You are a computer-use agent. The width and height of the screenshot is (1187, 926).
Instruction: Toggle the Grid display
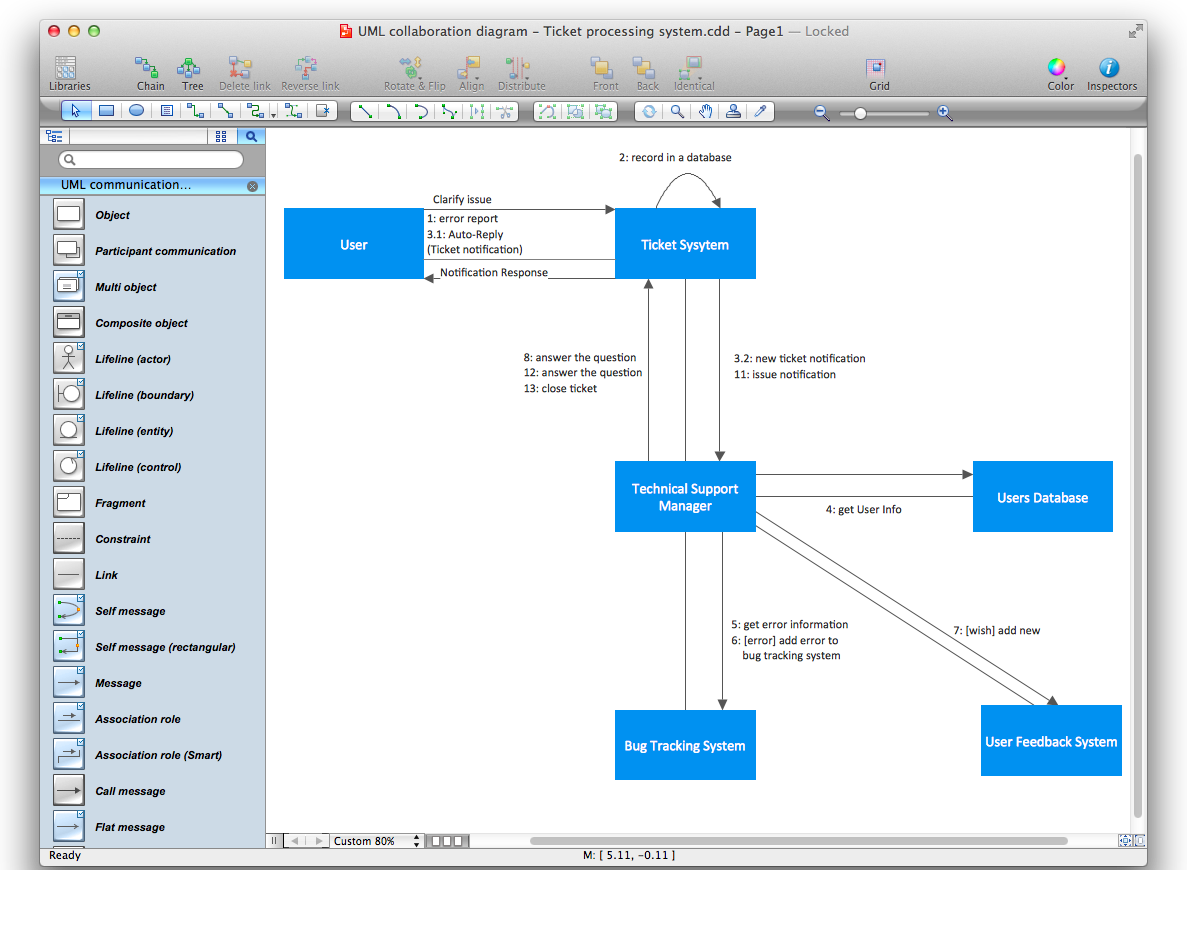pyautogui.click(x=878, y=73)
